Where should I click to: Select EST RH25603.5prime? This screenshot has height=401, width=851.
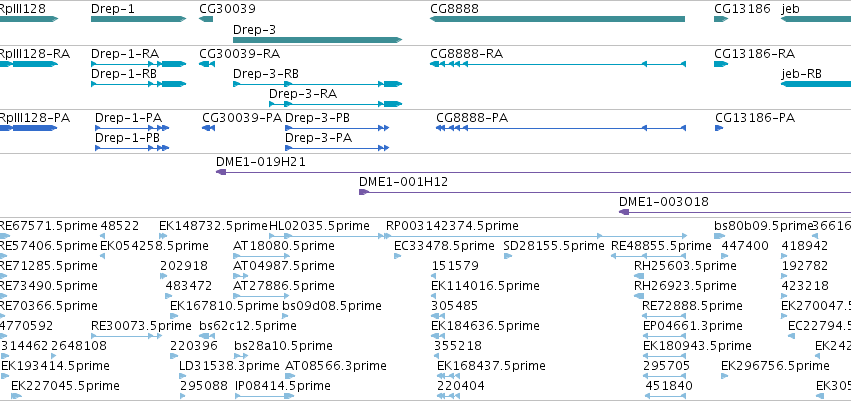coord(685,266)
